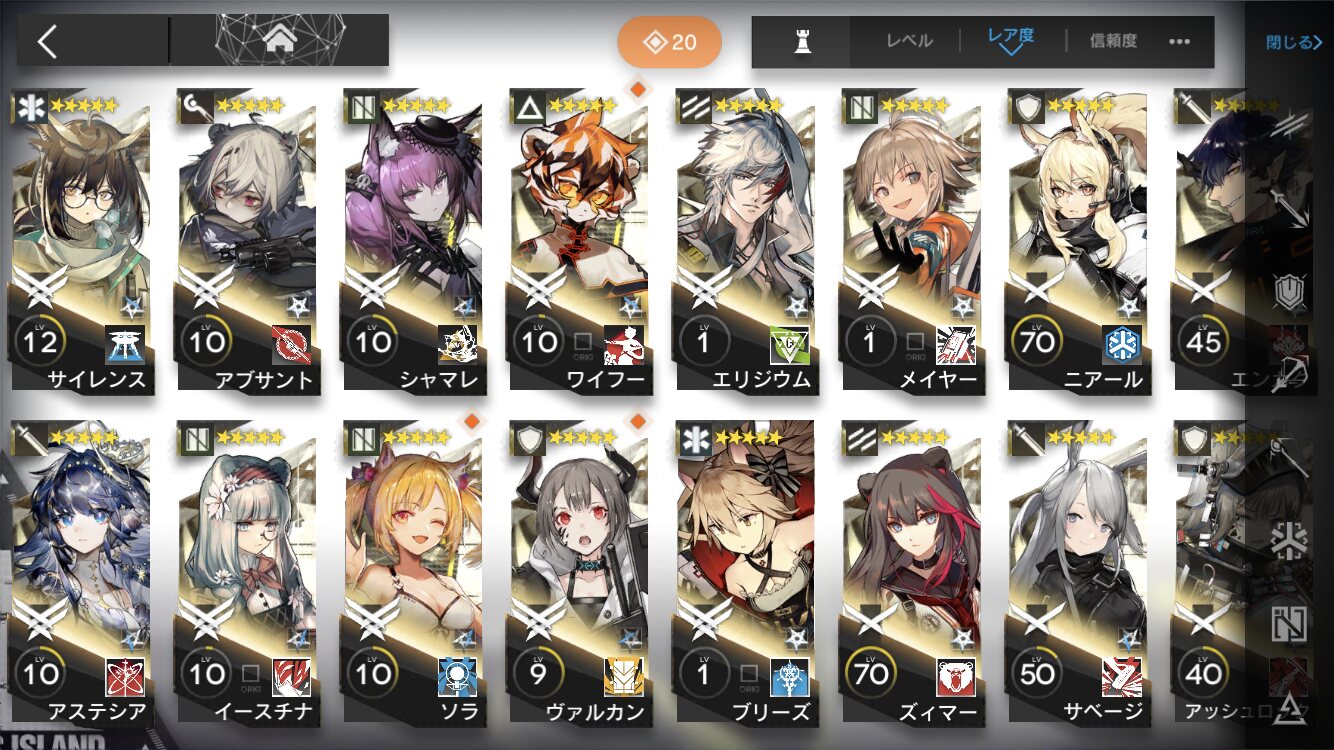Collapse the class sidebar with 閉じる
Viewport: 1334px width, 750px height.
point(1294,42)
